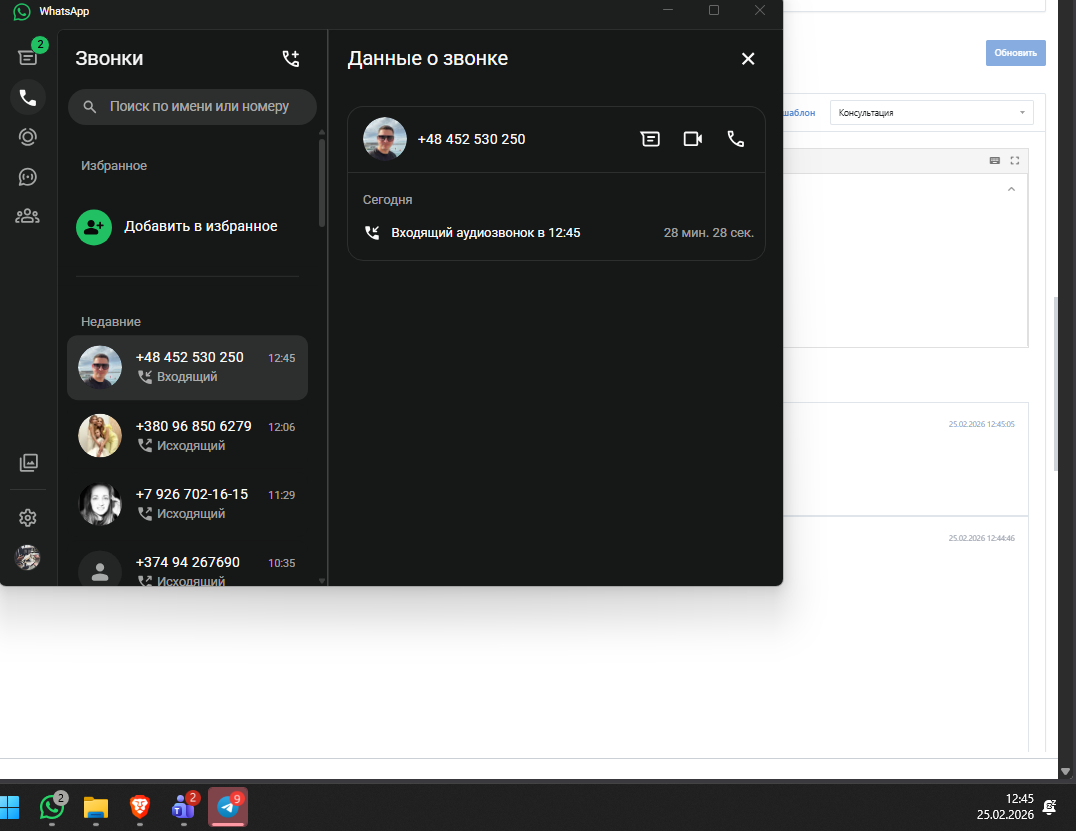The image size is (1076, 831).
Task: Select recent call +48 452 530 250
Action: (187, 367)
